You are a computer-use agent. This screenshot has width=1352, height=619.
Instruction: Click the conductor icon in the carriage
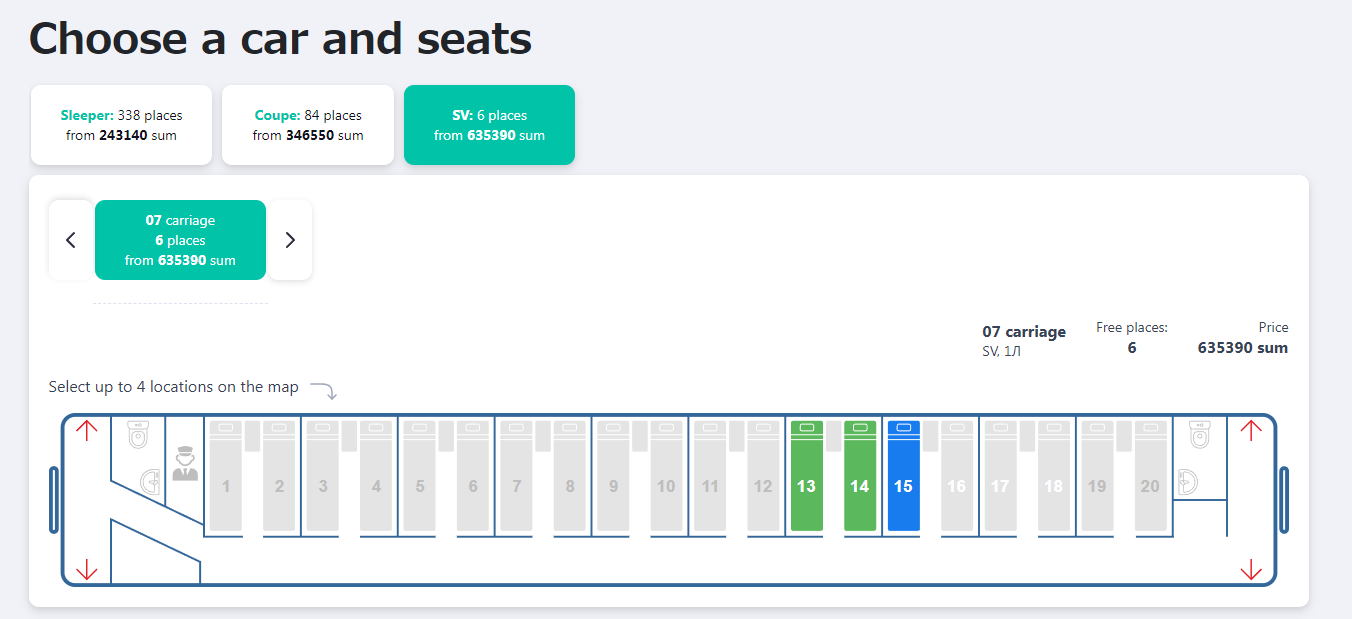185,463
